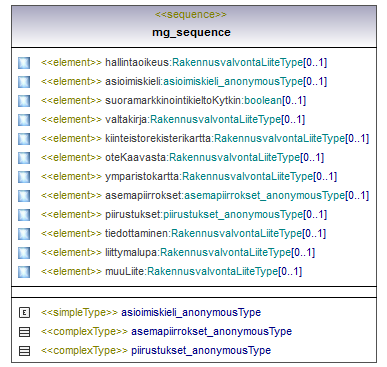Select the <<sequence>> stereotype label

point(191,14)
